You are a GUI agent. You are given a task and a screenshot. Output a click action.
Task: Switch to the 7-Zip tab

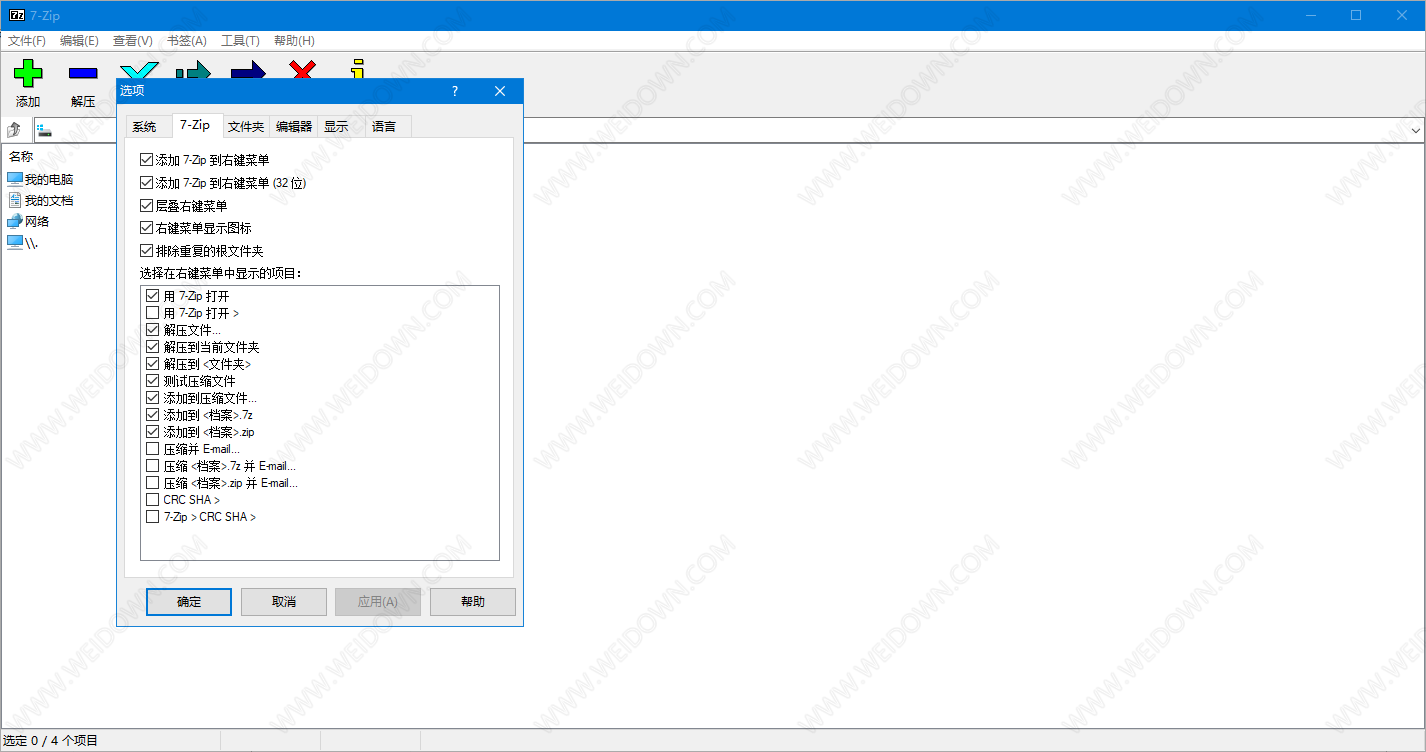click(x=195, y=125)
